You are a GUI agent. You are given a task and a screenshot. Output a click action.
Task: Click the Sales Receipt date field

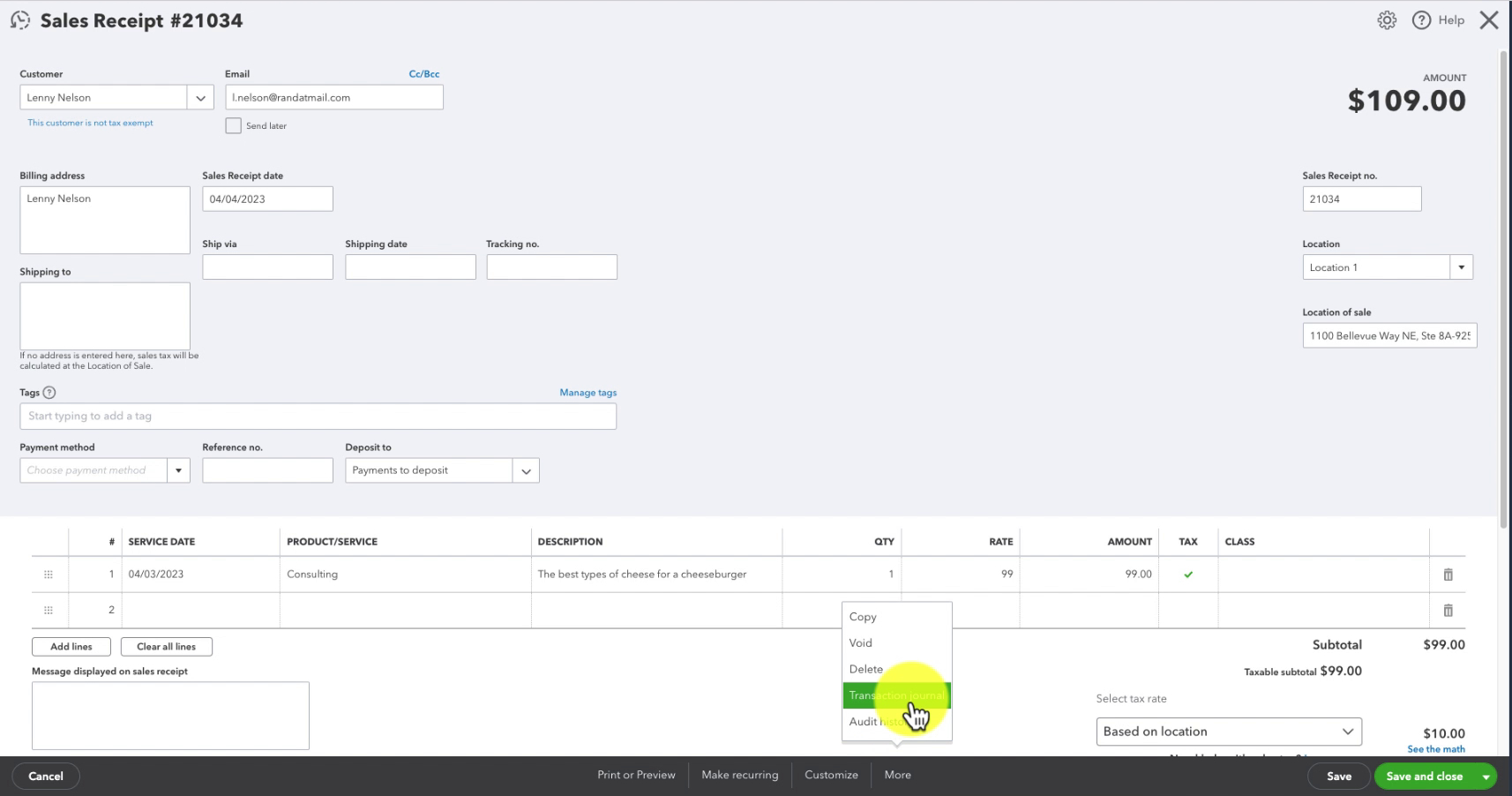coord(267,199)
